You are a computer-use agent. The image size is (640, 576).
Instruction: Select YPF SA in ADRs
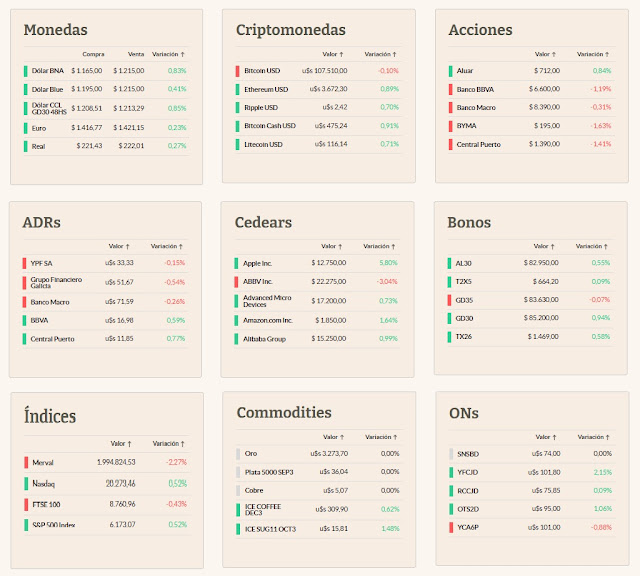pyautogui.click(x=105, y=263)
